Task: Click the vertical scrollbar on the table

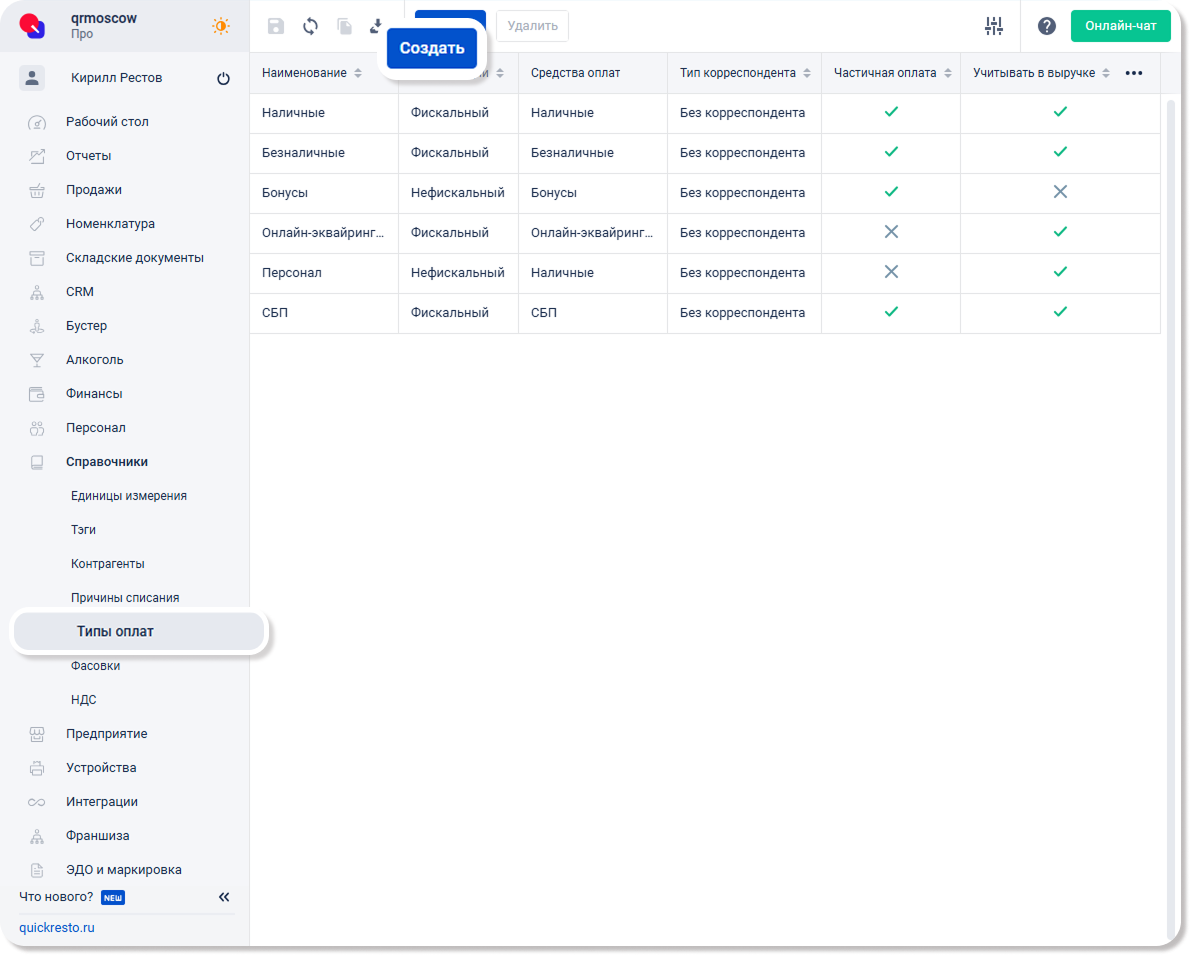Action: (1172, 500)
